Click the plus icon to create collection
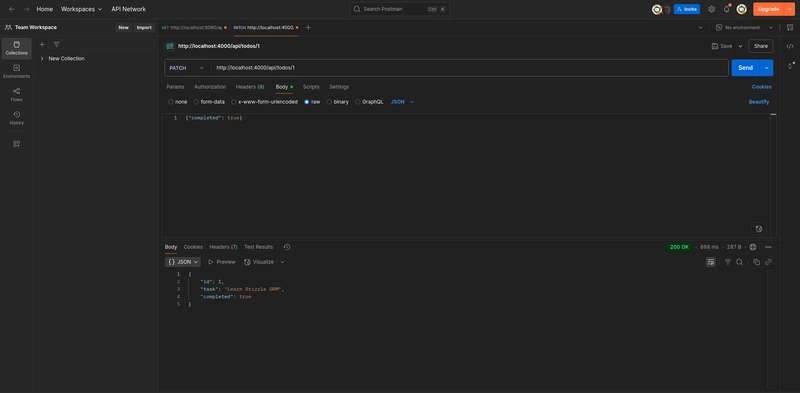Viewport: 800px width, 393px height. (42, 45)
